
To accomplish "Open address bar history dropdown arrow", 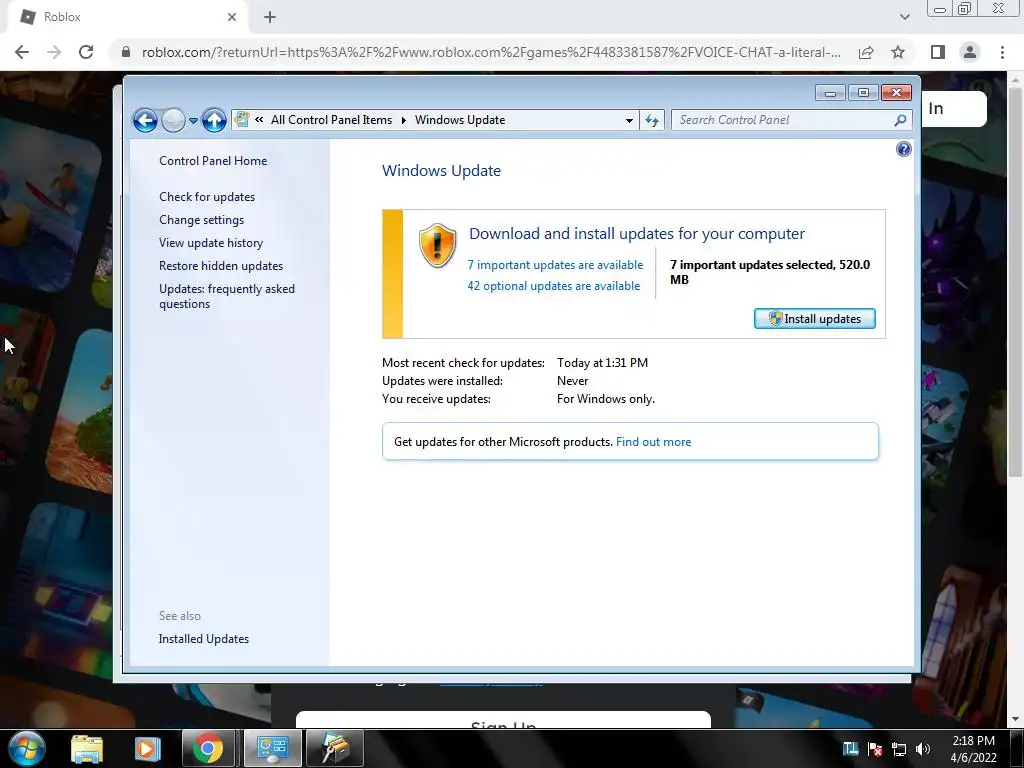I will 629,120.
